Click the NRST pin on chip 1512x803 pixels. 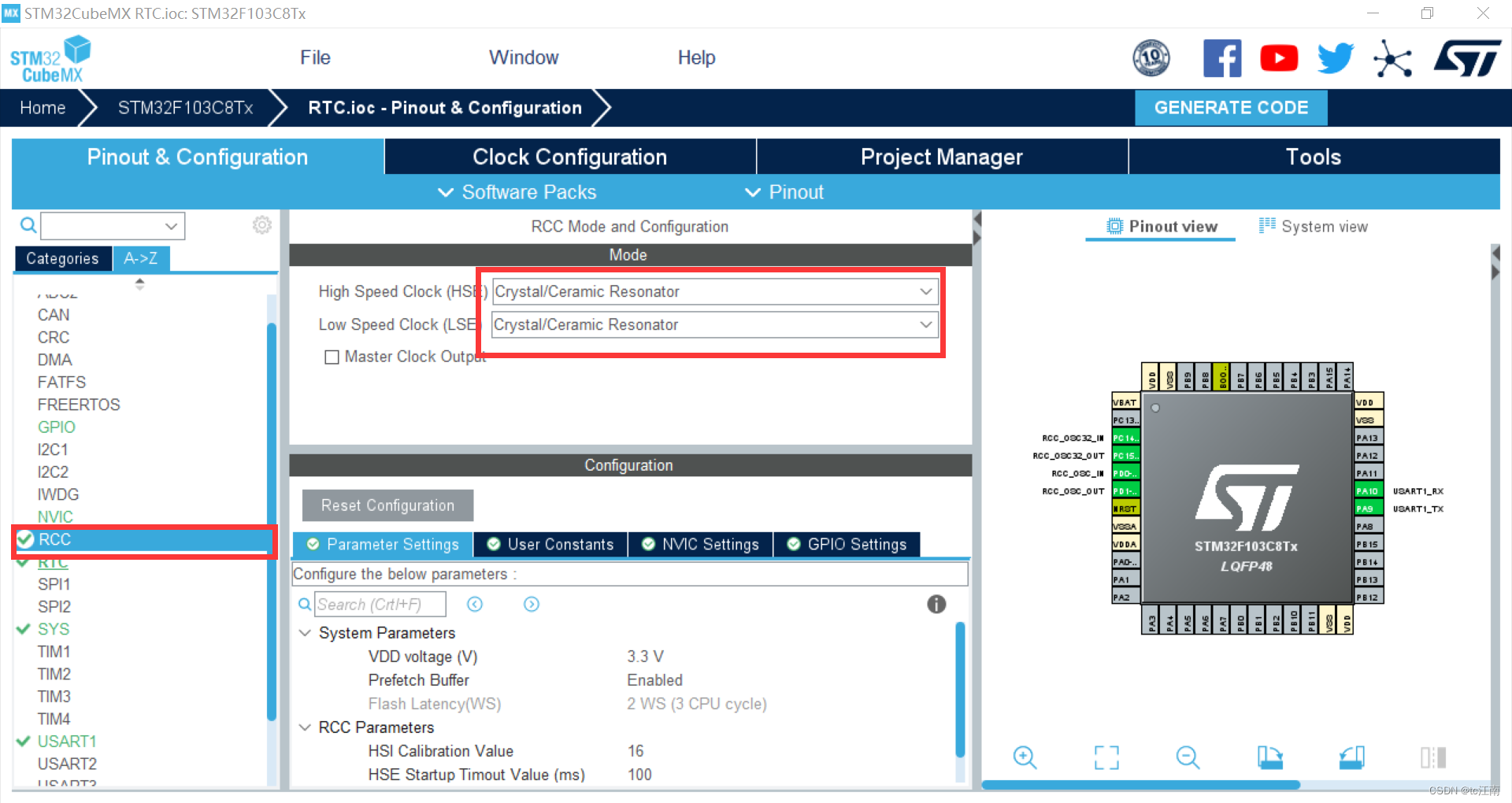click(x=1125, y=509)
